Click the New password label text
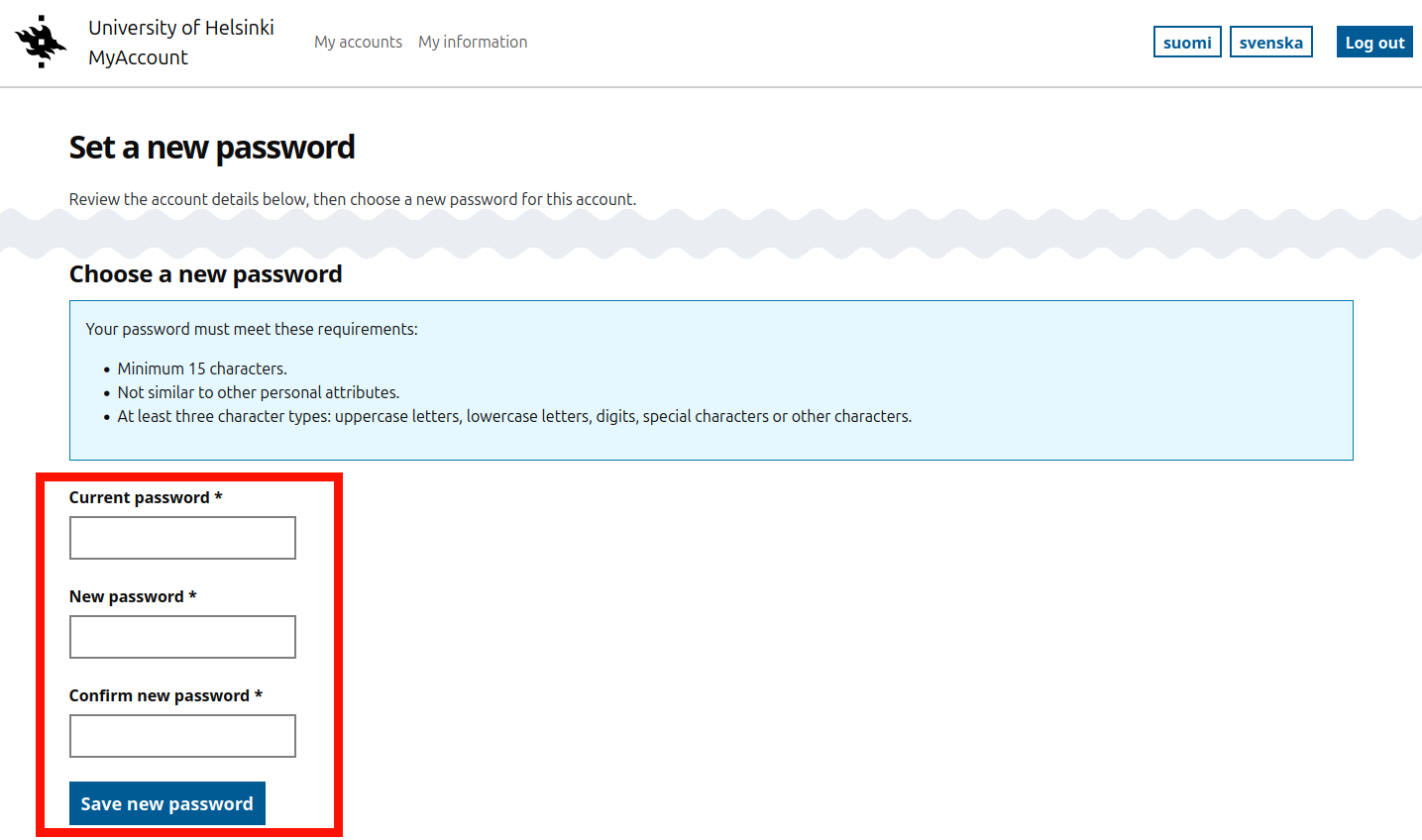 click(126, 596)
